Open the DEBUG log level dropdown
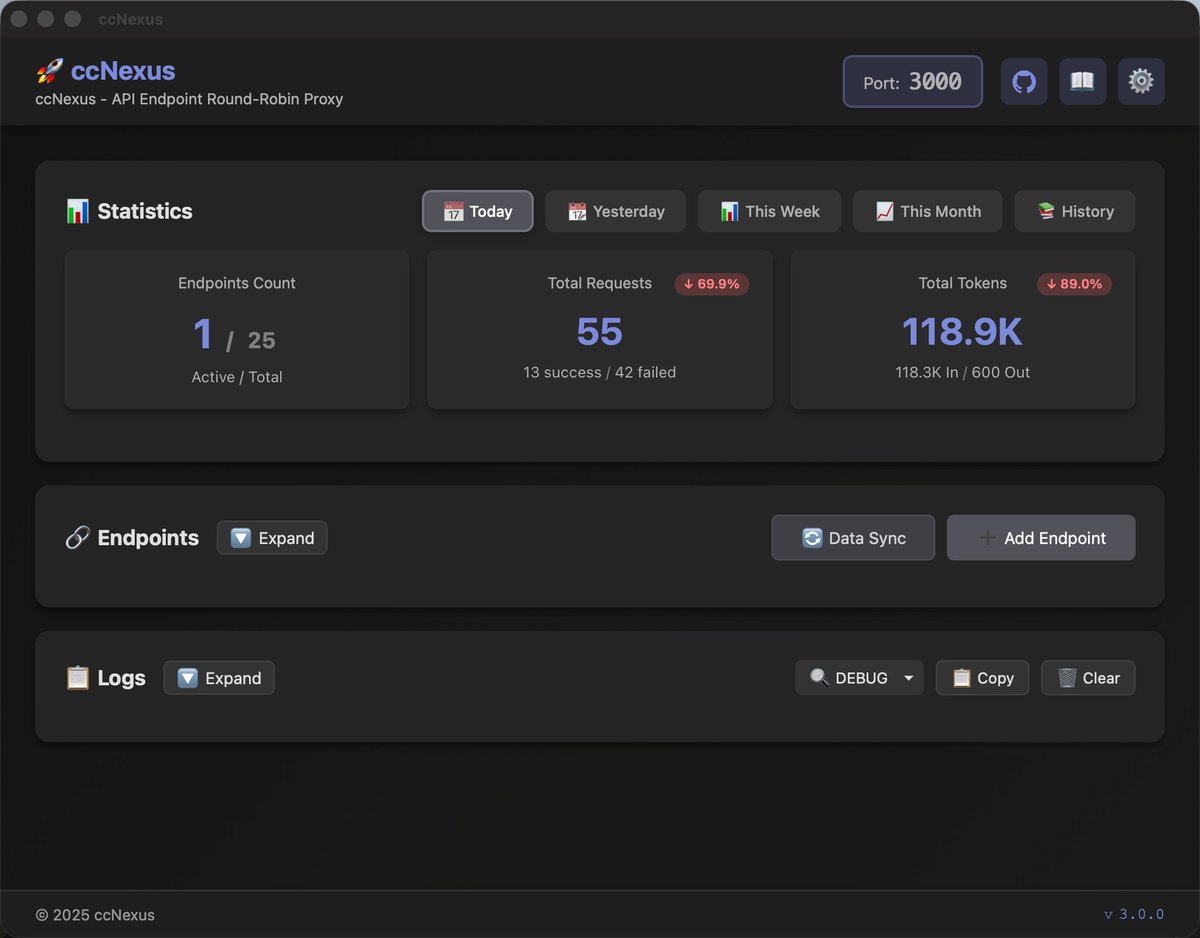Image resolution: width=1200 pixels, height=938 pixels. pyautogui.click(x=860, y=678)
